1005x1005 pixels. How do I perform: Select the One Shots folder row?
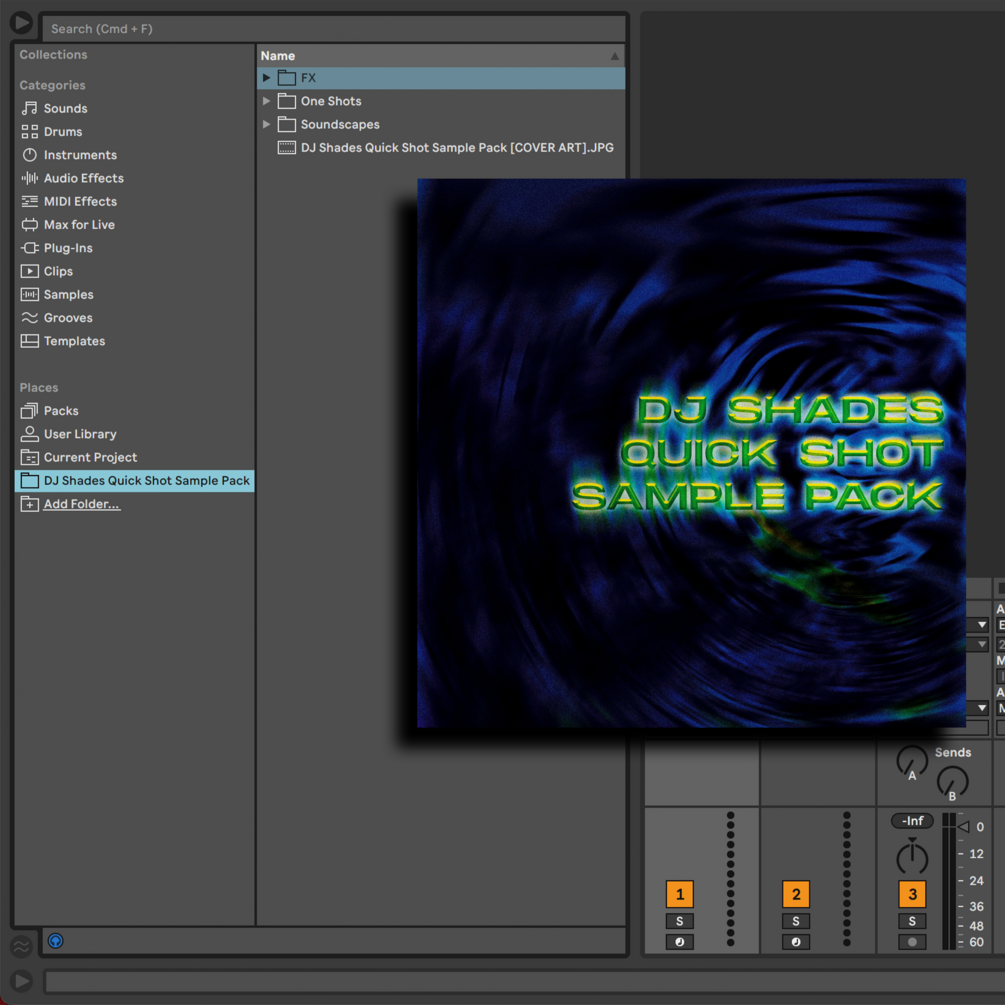(x=441, y=101)
